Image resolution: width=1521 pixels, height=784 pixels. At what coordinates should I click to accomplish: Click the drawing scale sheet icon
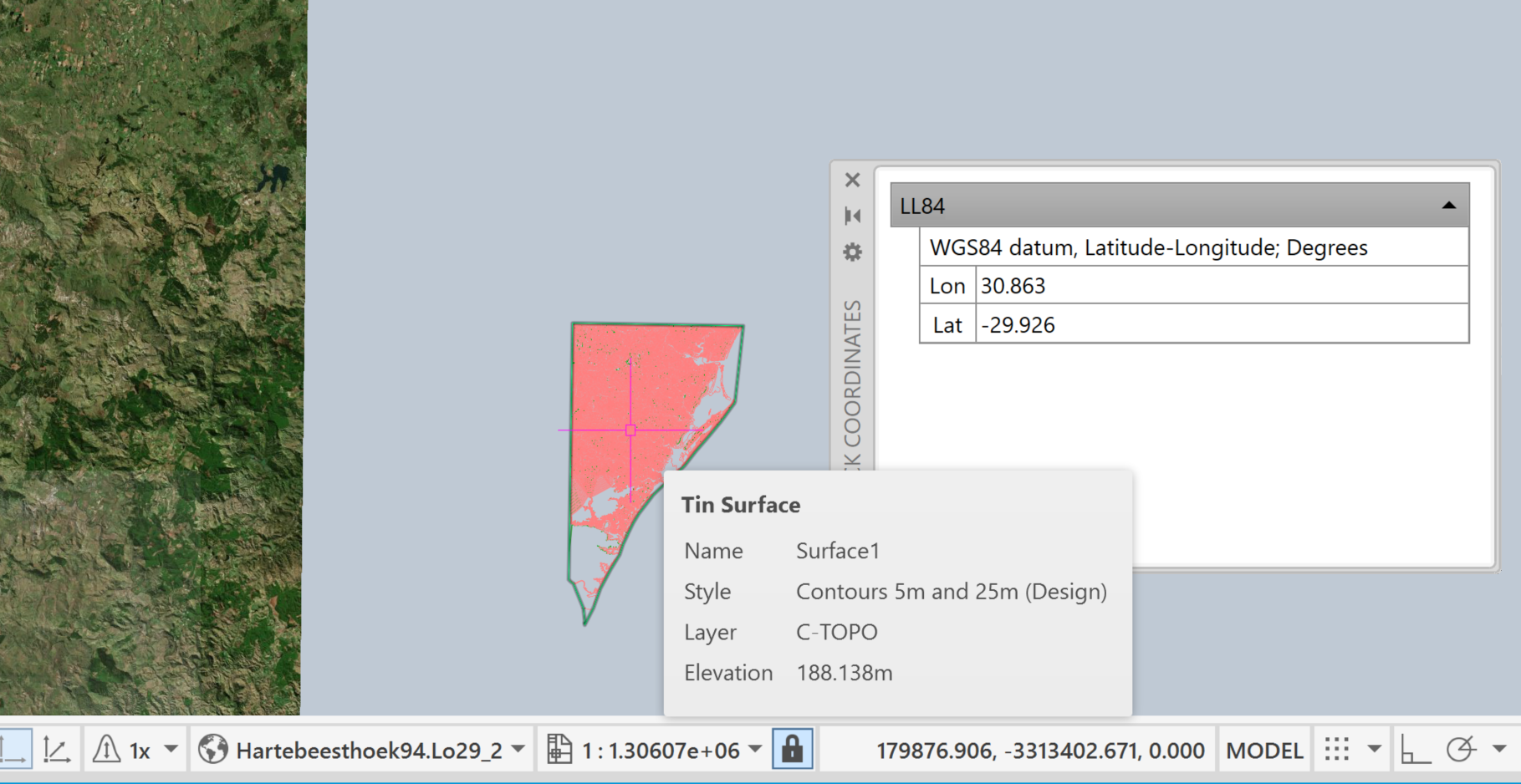pyautogui.click(x=560, y=750)
